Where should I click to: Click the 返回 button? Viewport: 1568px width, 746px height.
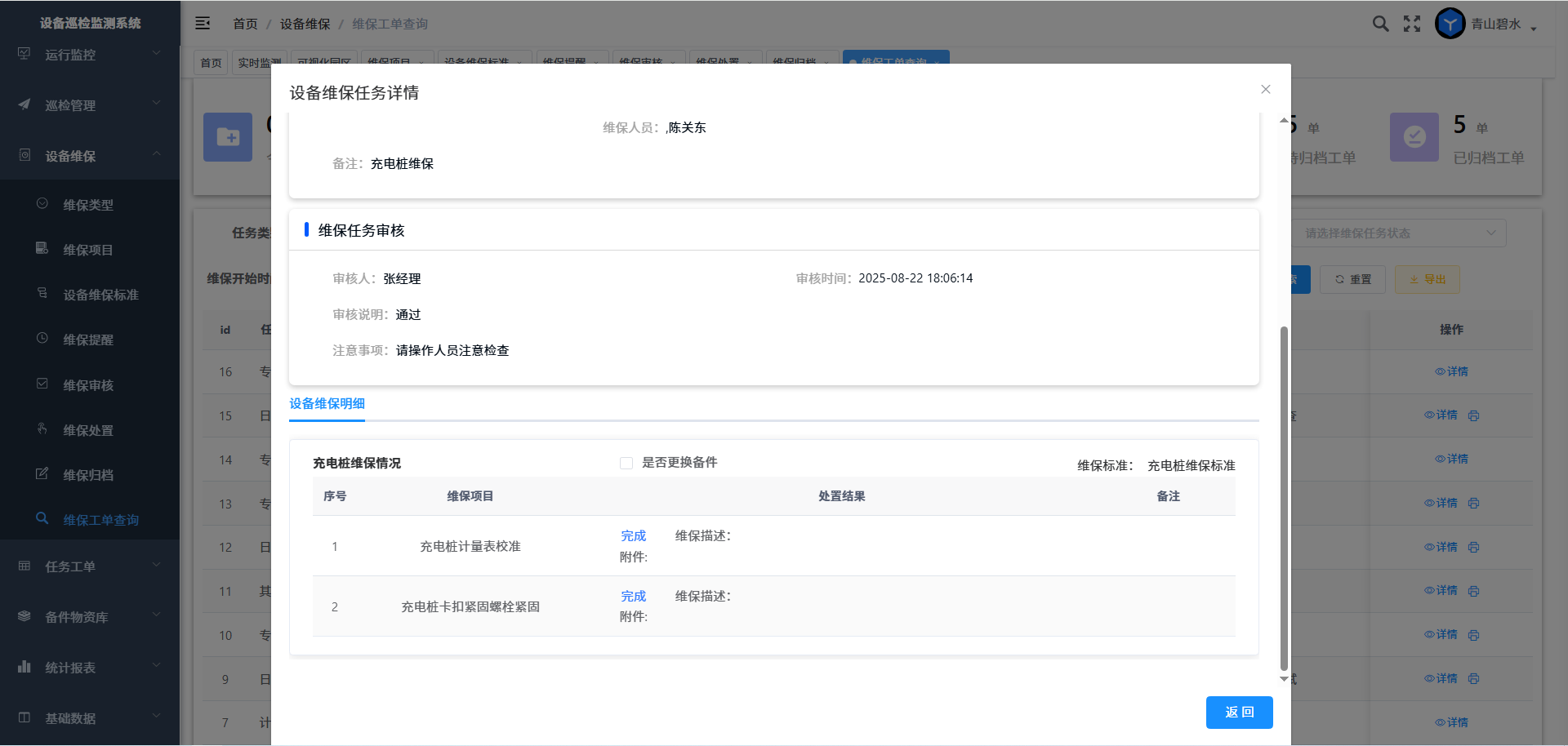tap(1239, 713)
